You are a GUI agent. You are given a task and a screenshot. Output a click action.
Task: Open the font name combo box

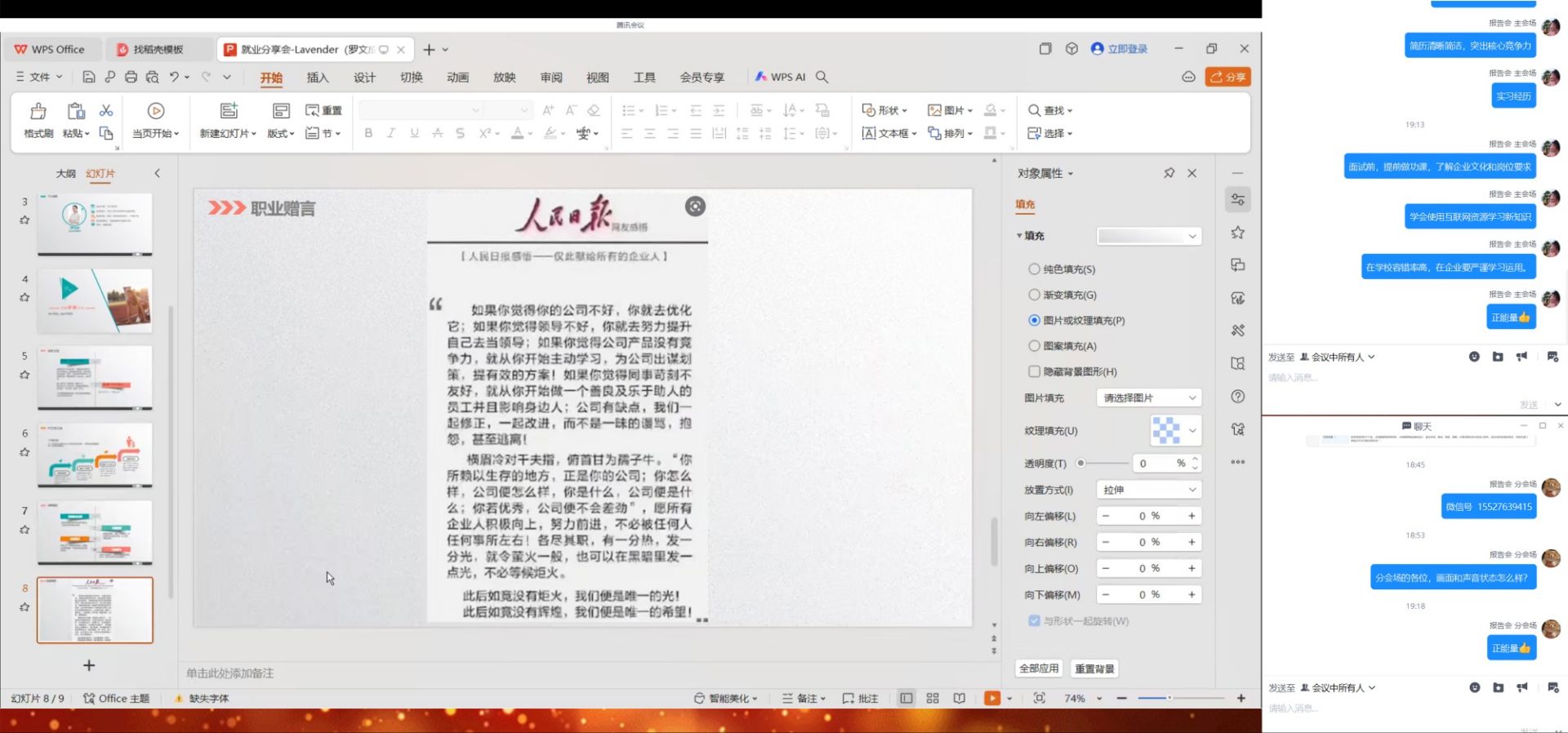pos(421,110)
